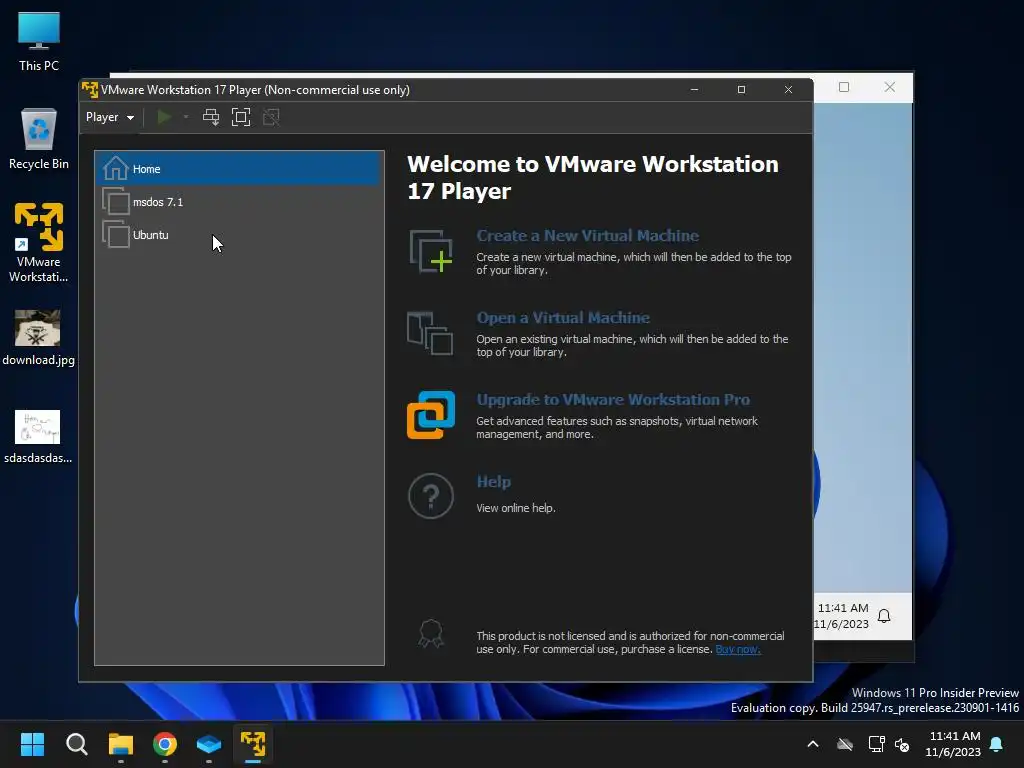Image resolution: width=1024 pixels, height=768 pixels.
Task: Show hidden system tray icons chevron
Action: (813, 744)
